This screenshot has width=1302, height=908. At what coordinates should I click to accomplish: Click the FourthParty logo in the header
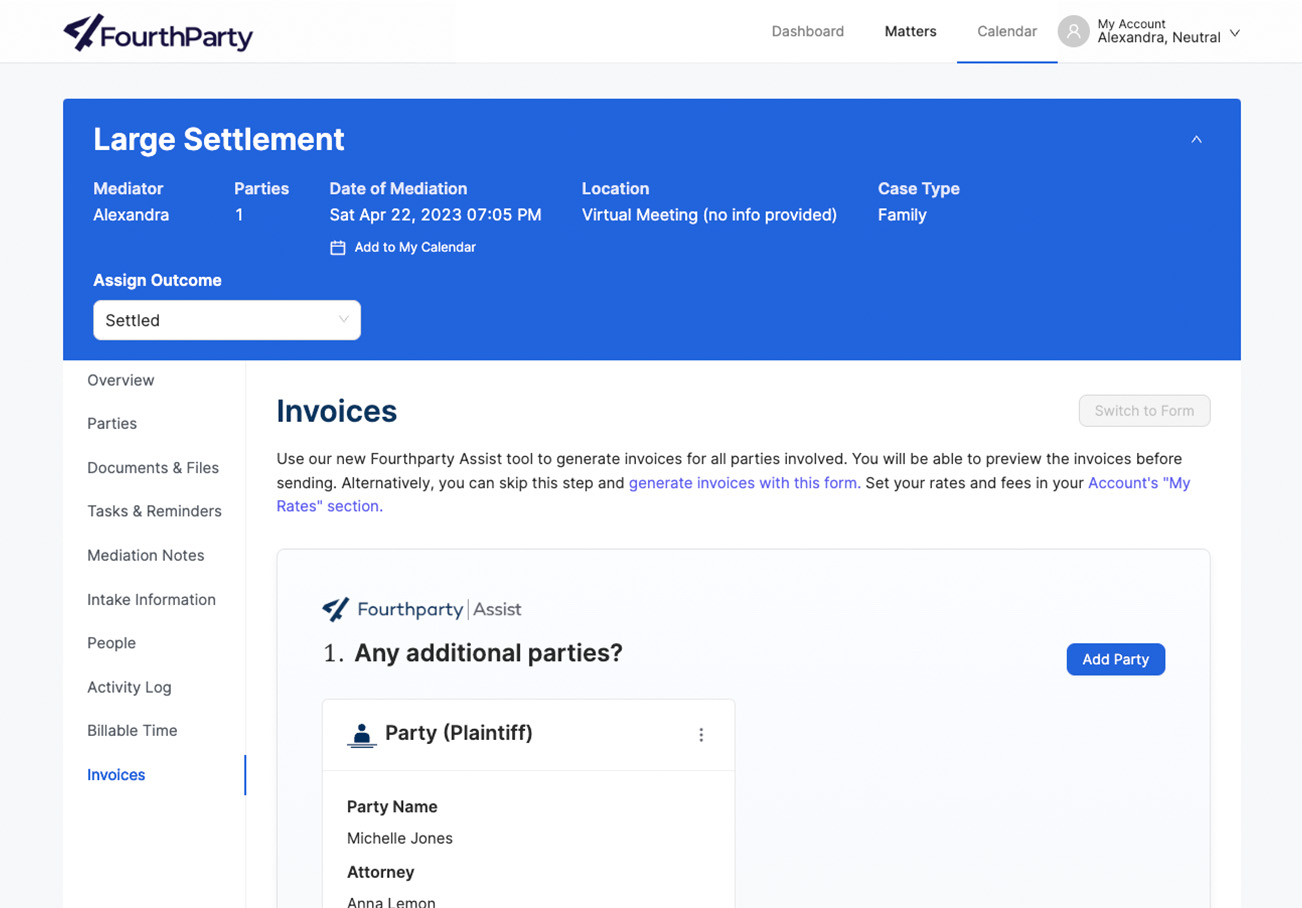click(157, 32)
